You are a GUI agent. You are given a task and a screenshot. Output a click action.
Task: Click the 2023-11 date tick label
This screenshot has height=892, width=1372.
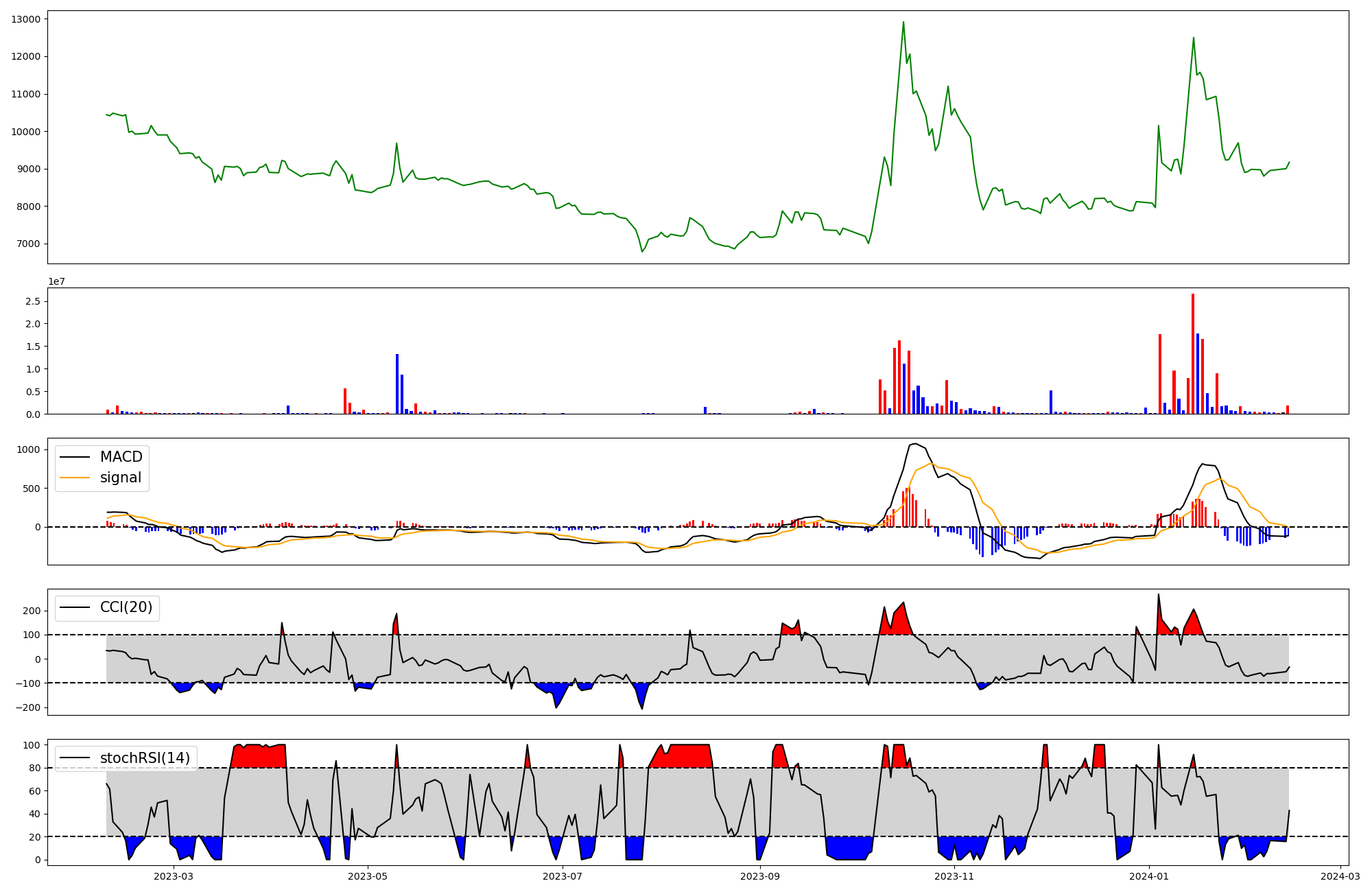point(954,876)
